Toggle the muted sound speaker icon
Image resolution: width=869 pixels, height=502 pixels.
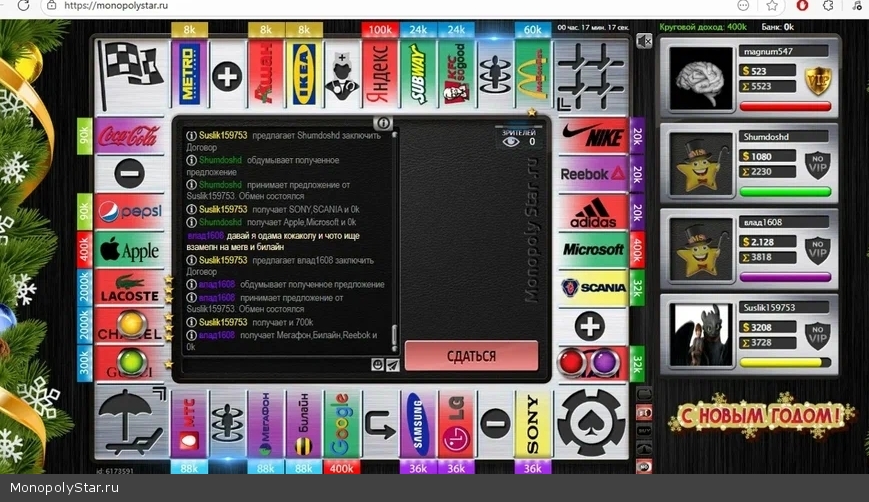point(644,41)
